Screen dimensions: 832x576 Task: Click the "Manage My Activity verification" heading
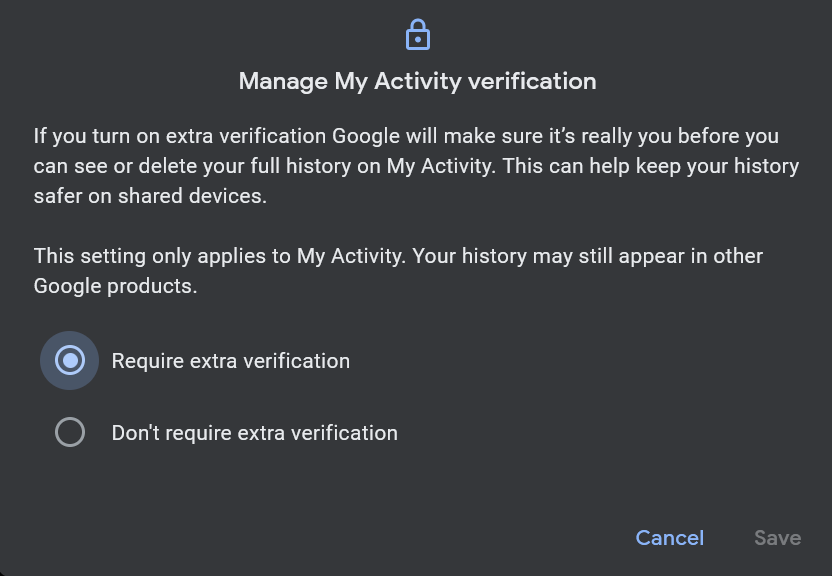(x=418, y=82)
